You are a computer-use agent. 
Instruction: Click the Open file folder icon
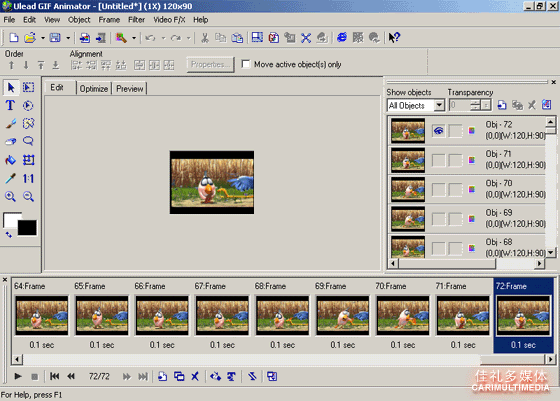(30, 37)
